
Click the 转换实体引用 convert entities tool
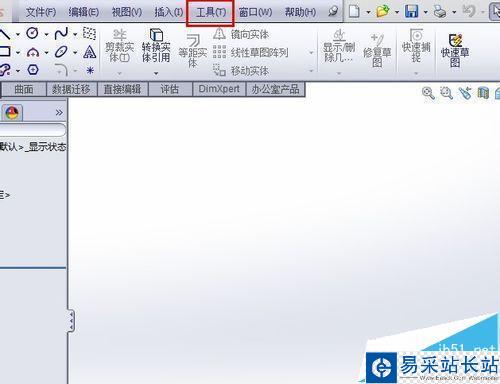point(156,46)
